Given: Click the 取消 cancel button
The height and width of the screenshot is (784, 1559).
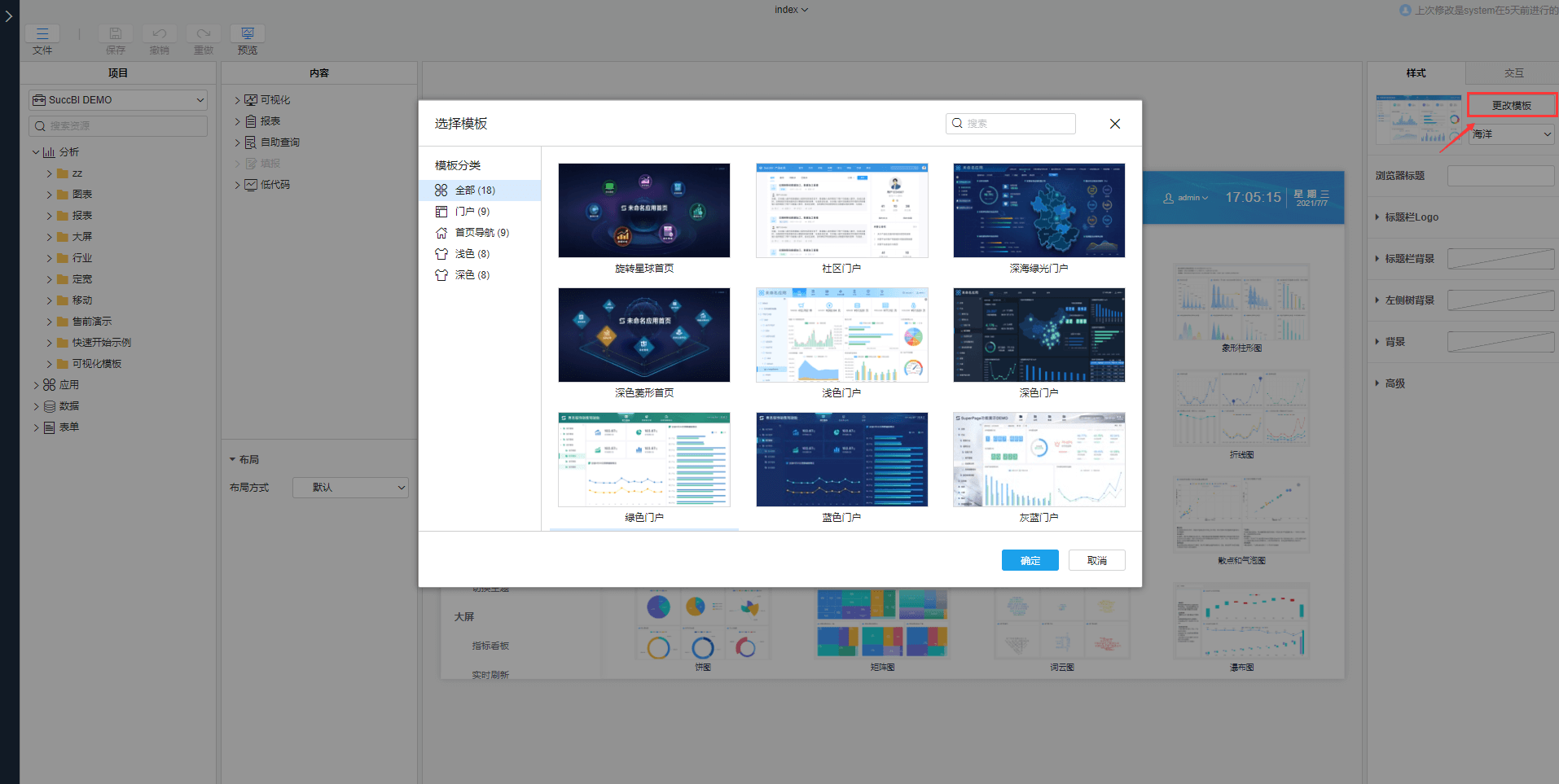Looking at the screenshot, I should point(1096,560).
